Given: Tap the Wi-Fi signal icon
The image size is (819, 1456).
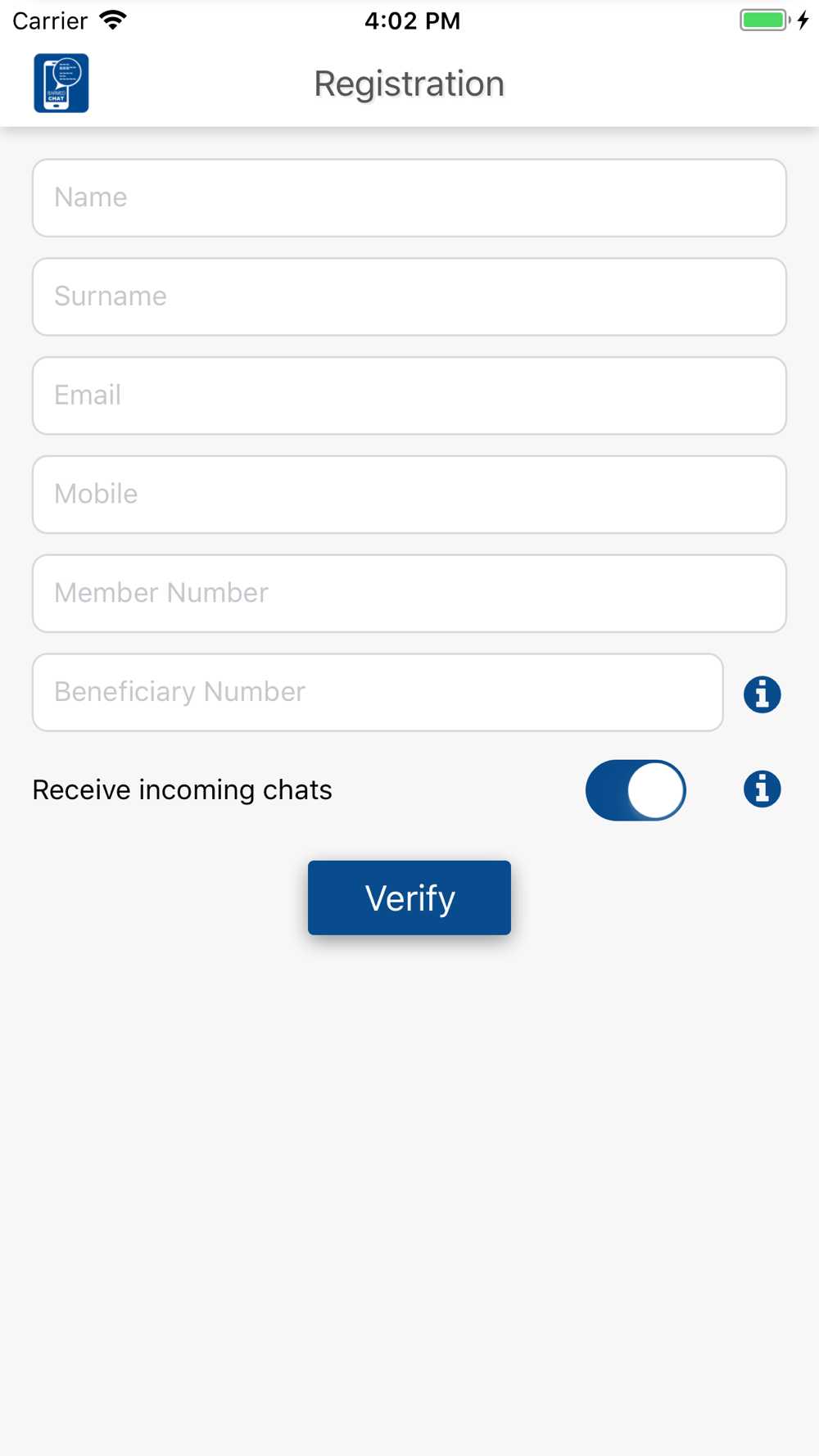Looking at the screenshot, I should coord(113,20).
